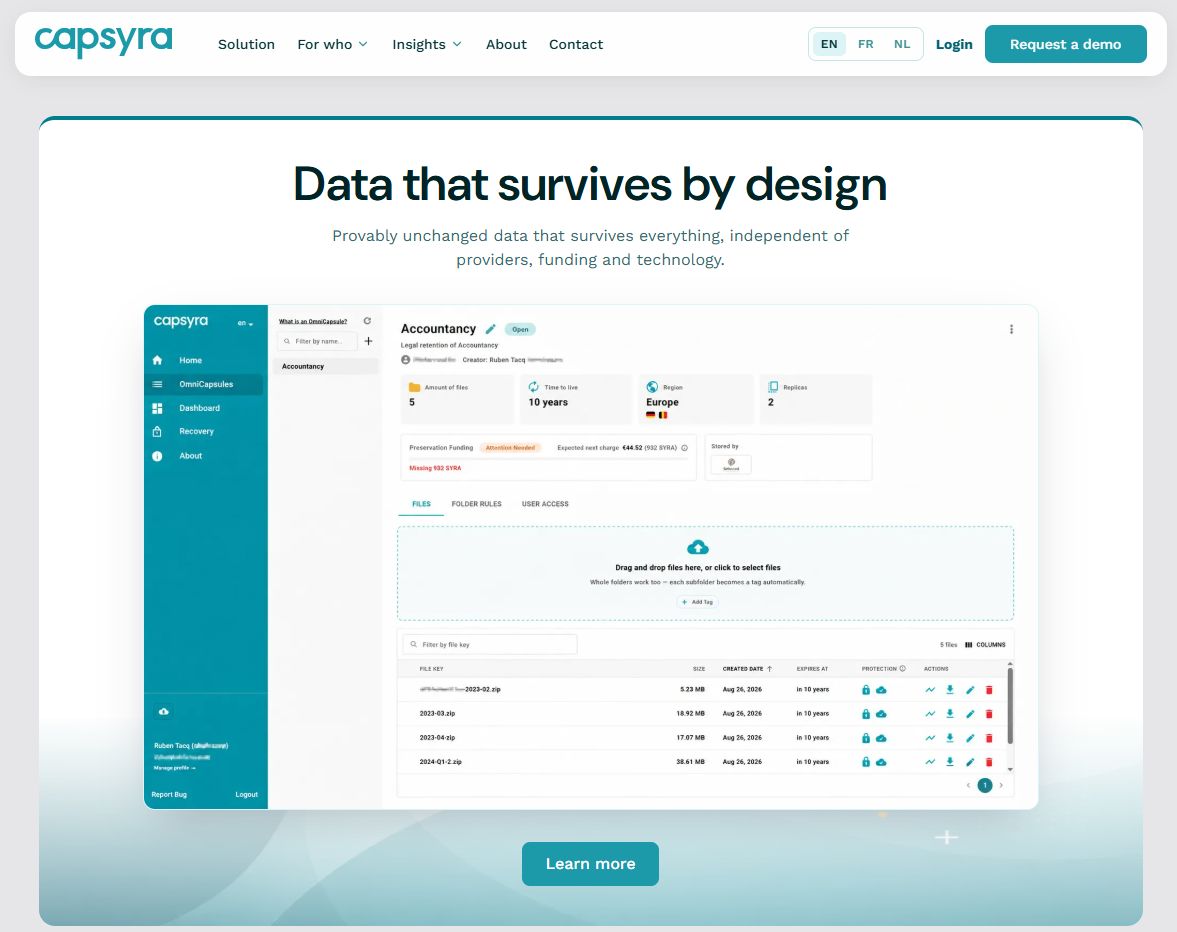Download the 2023-03.zip file

coord(950,714)
